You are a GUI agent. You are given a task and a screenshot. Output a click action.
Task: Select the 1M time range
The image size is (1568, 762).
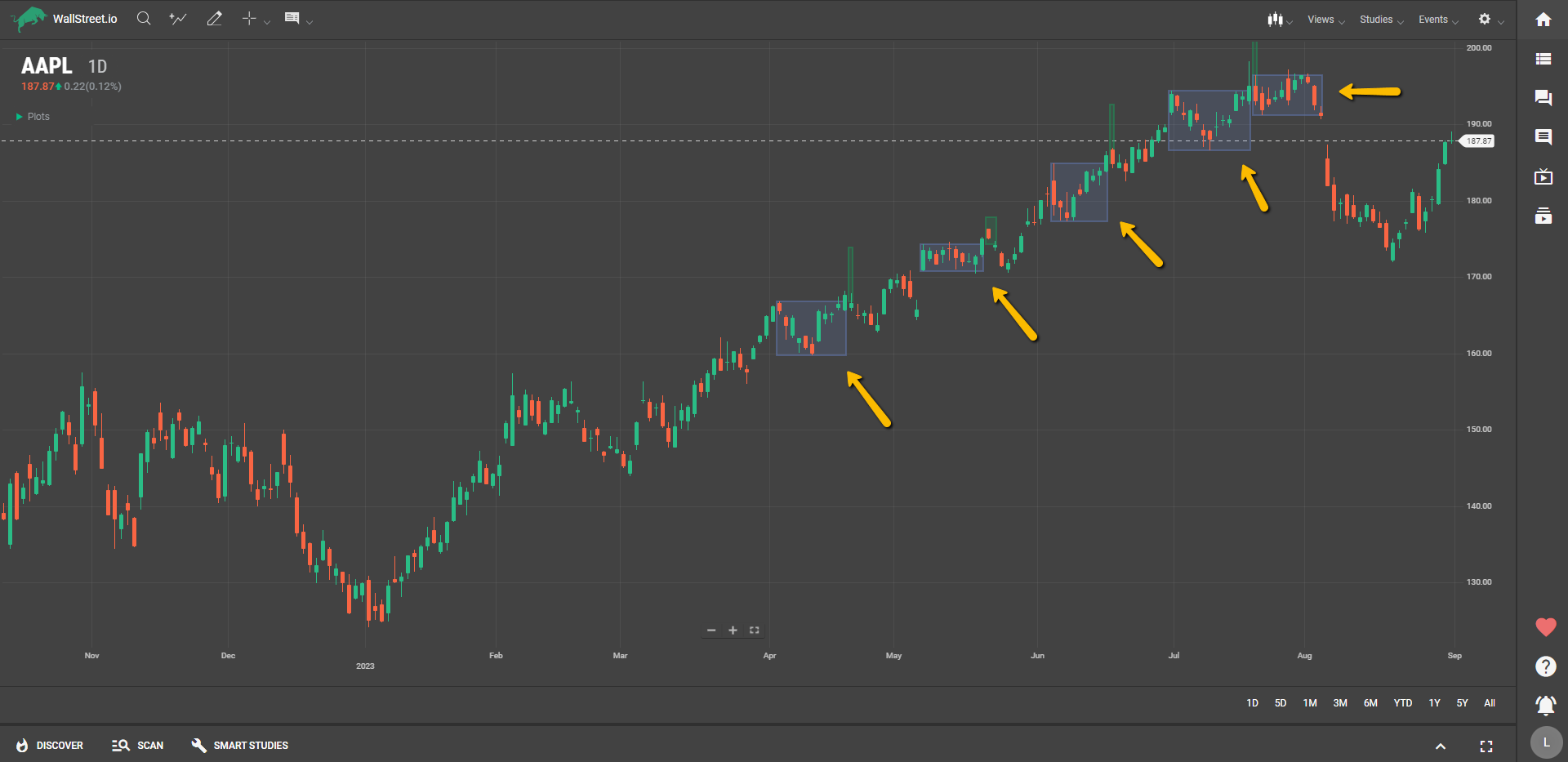(x=1310, y=703)
